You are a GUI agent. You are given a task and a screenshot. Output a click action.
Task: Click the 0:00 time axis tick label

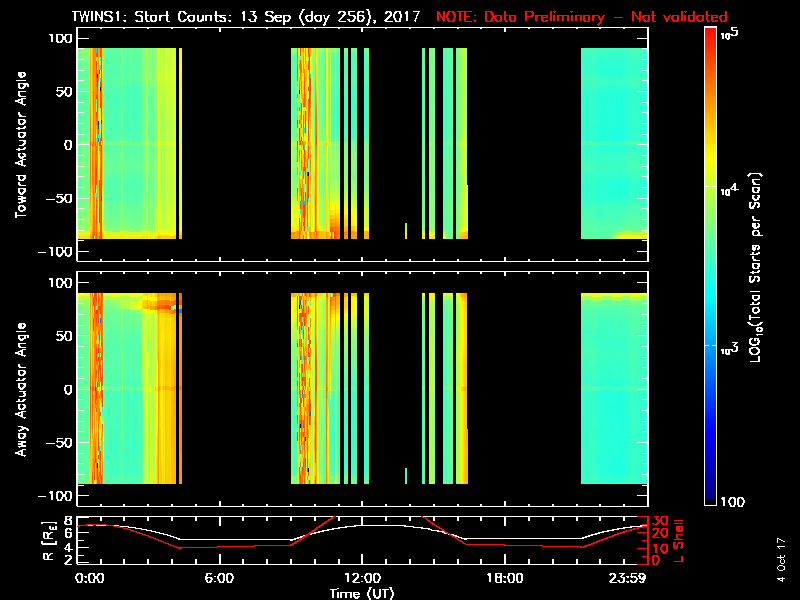coord(90,578)
